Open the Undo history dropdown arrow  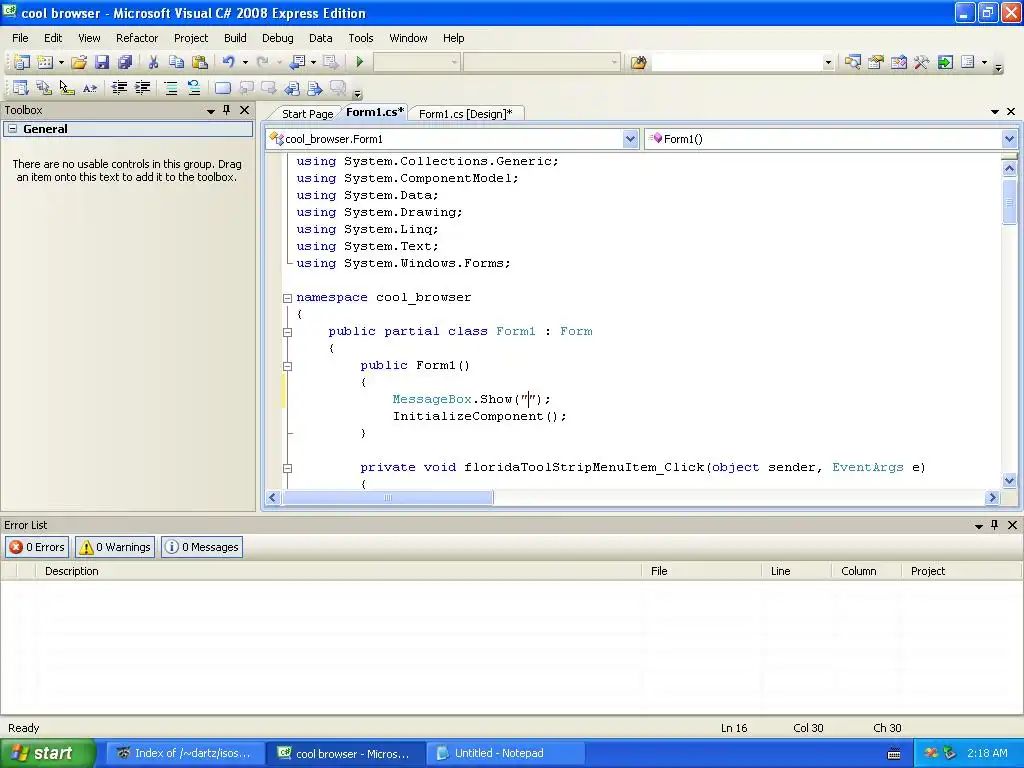[246, 62]
